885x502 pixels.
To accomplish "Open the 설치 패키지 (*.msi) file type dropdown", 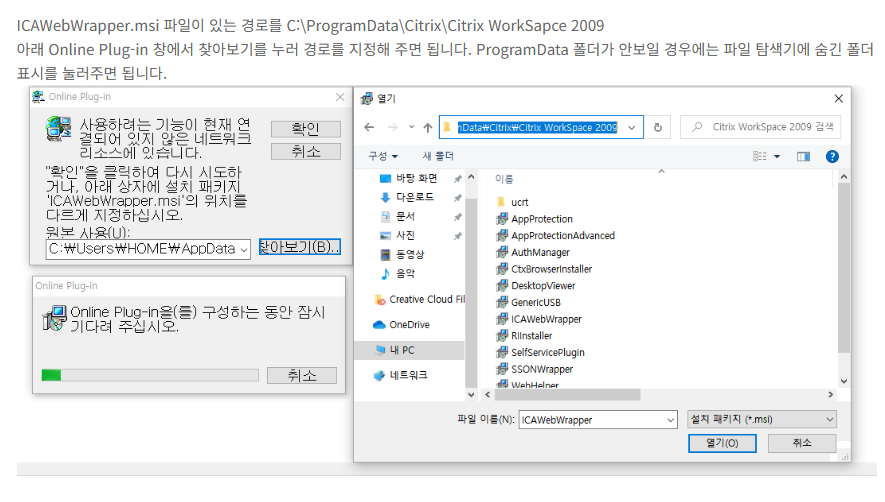I will click(762, 419).
